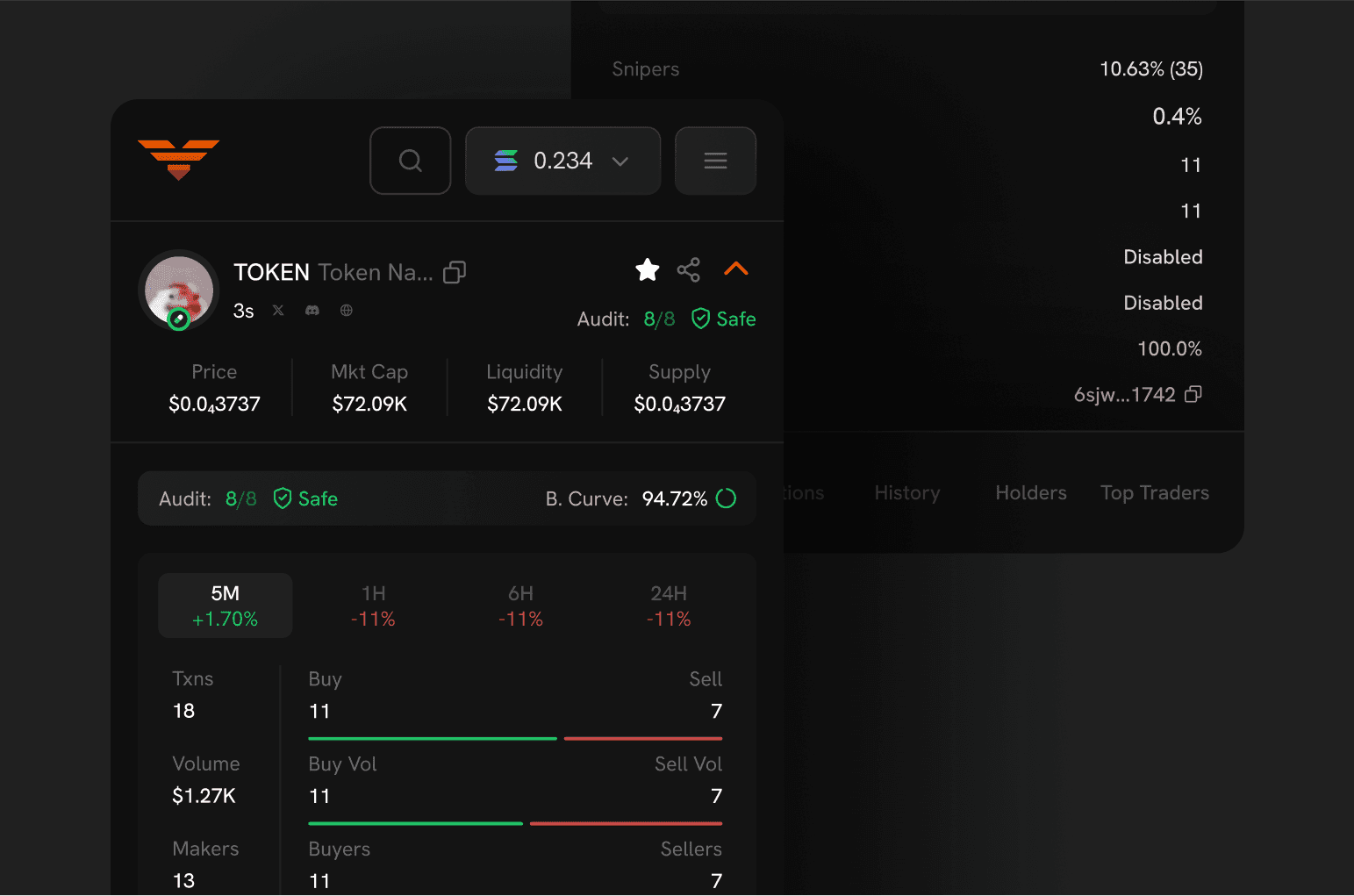The image size is (1354, 896).
Task: Click the token age 3s text
Action: click(x=243, y=312)
